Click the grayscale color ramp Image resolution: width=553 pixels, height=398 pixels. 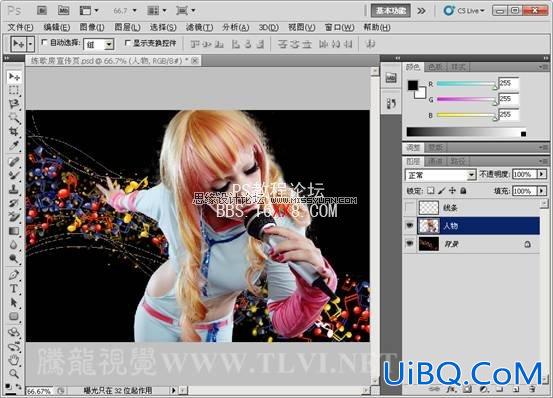[x=466, y=131]
